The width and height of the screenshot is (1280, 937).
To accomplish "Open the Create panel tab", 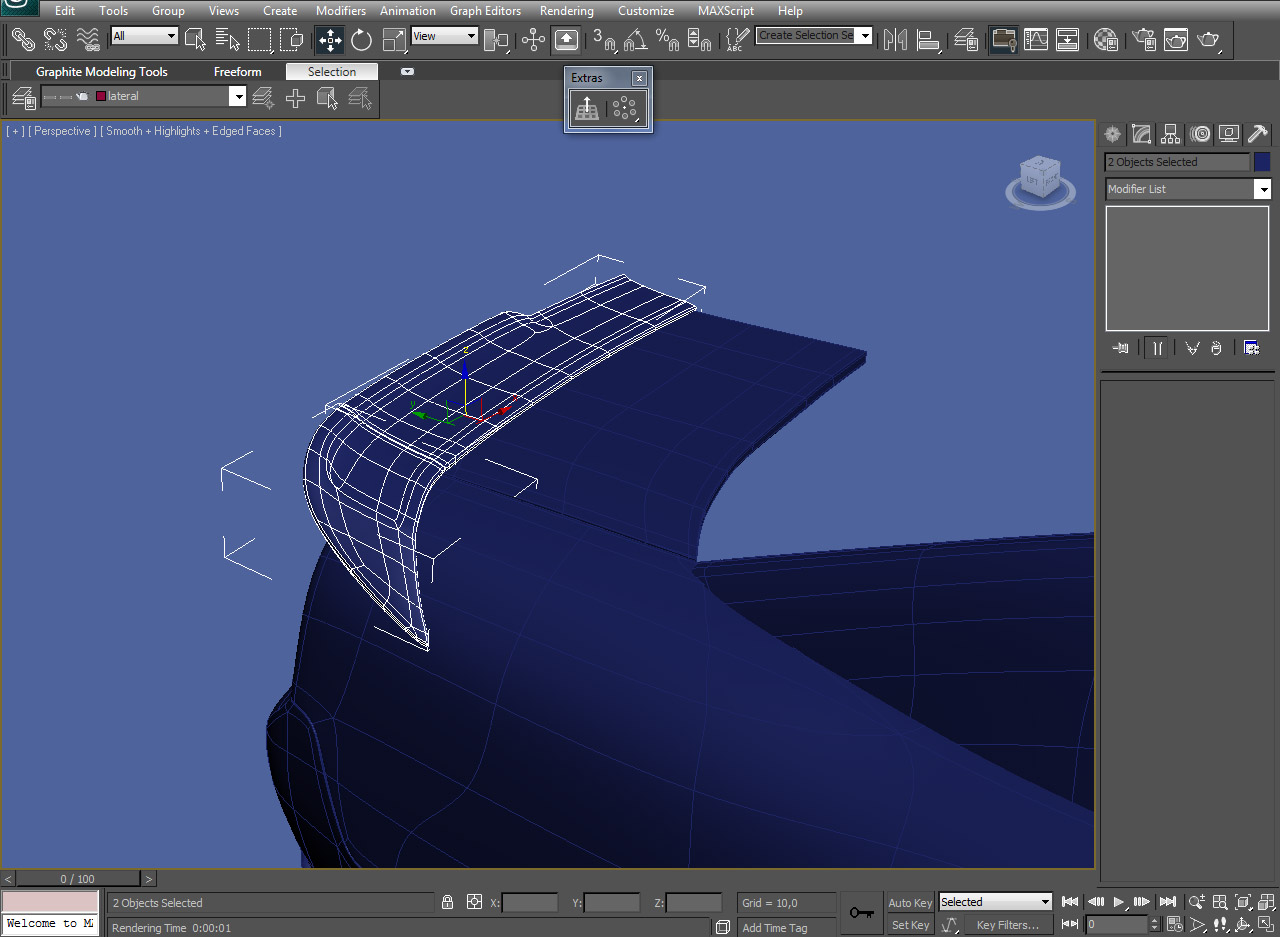I will click(x=1112, y=134).
